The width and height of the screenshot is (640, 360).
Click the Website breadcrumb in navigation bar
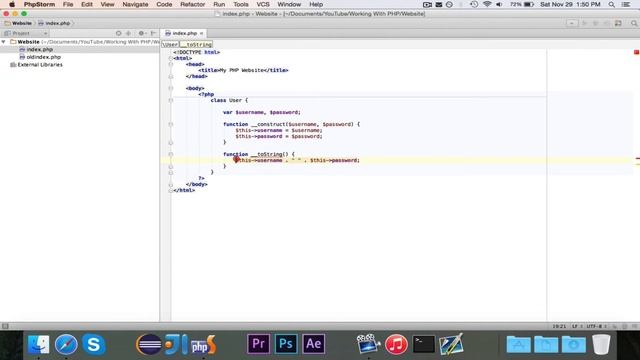pos(18,23)
